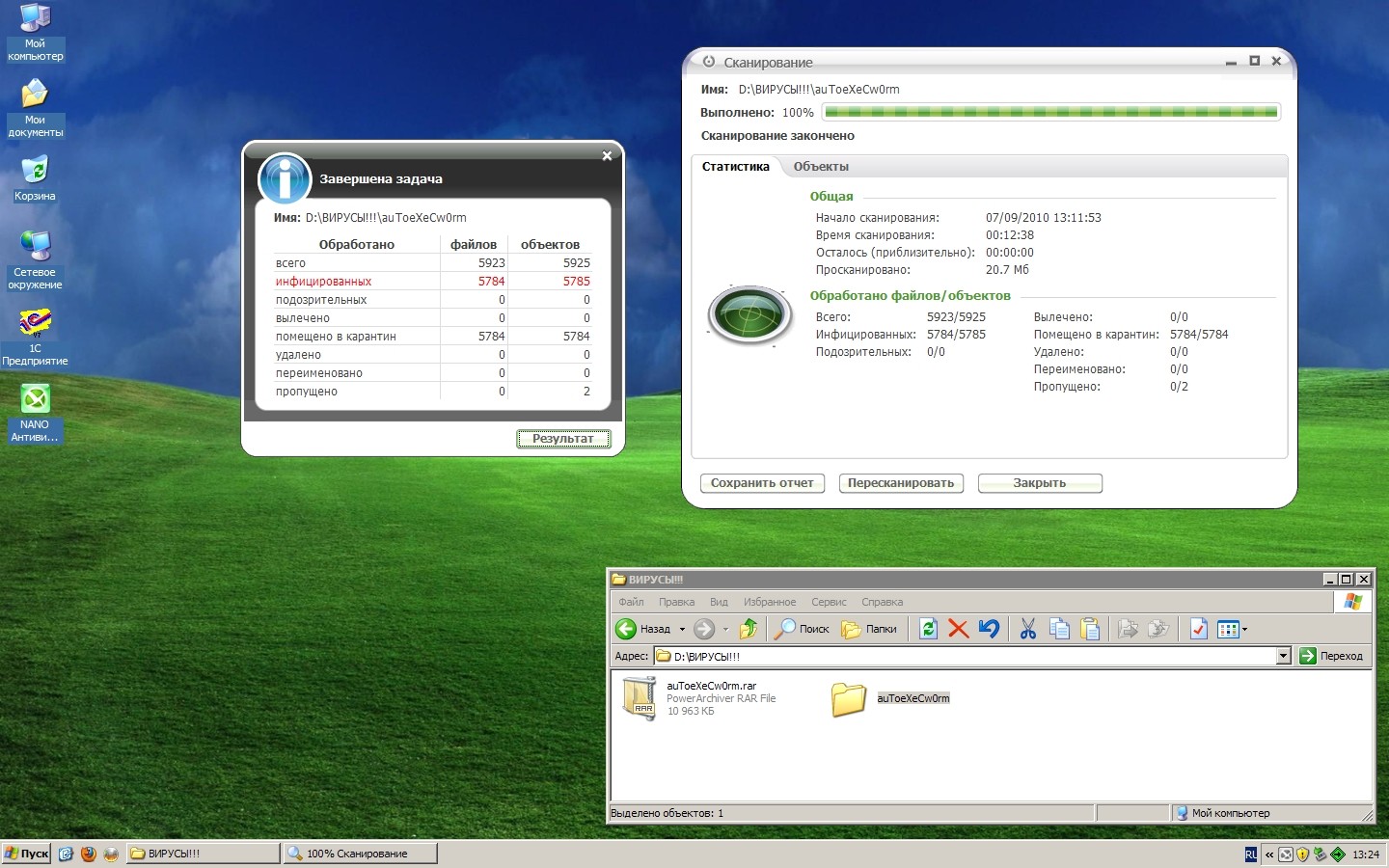This screenshot has width=1389, height=868.
Task: Click the Undo arrow toolbar icon
Action: coord(989,630)
